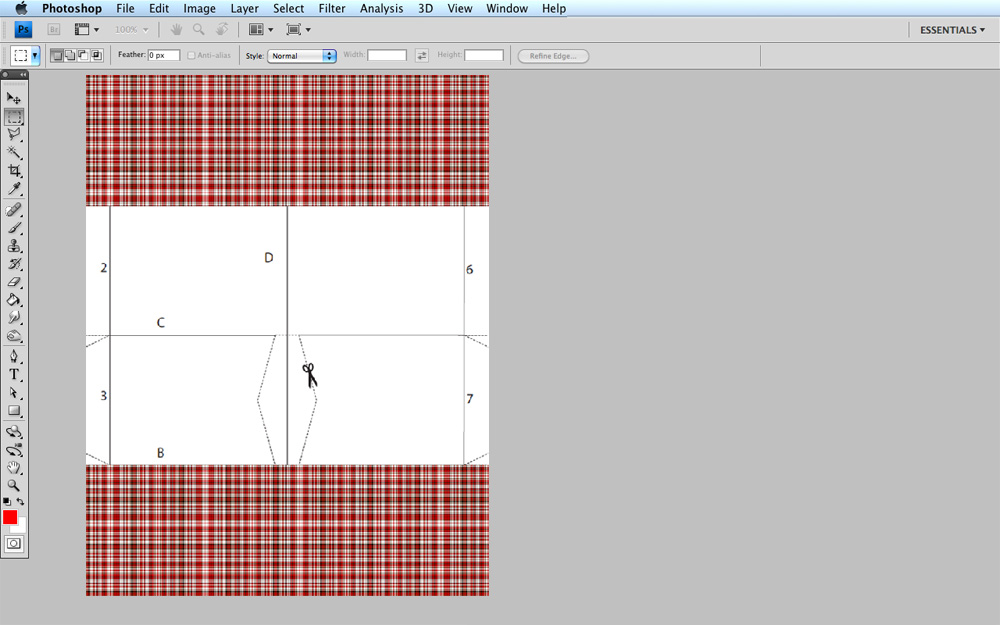Select the Pen tool
This screenshot has width=1000, height=625.
click(x=13, y=355)
